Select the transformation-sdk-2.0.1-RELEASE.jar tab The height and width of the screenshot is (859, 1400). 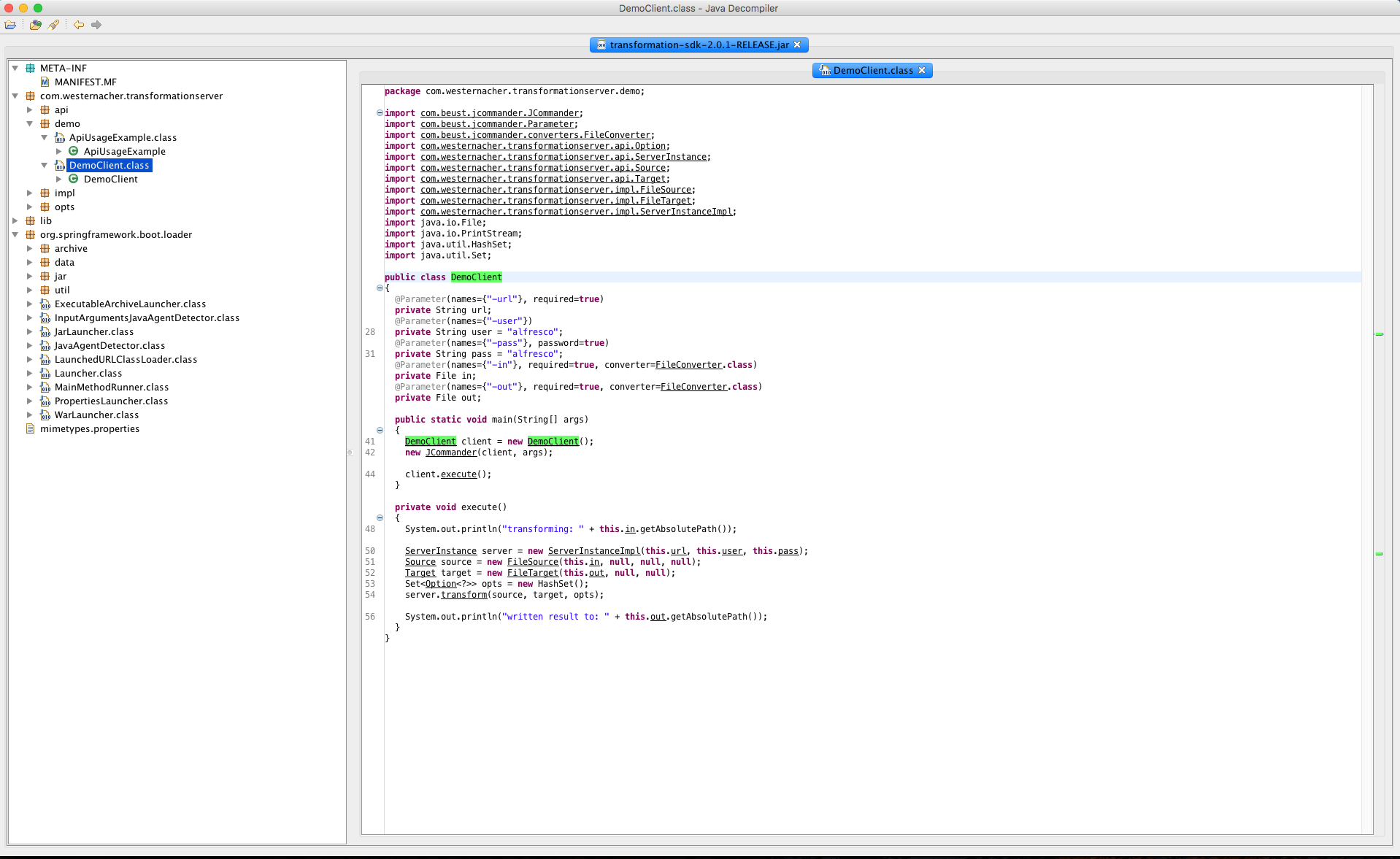point(699,45)
